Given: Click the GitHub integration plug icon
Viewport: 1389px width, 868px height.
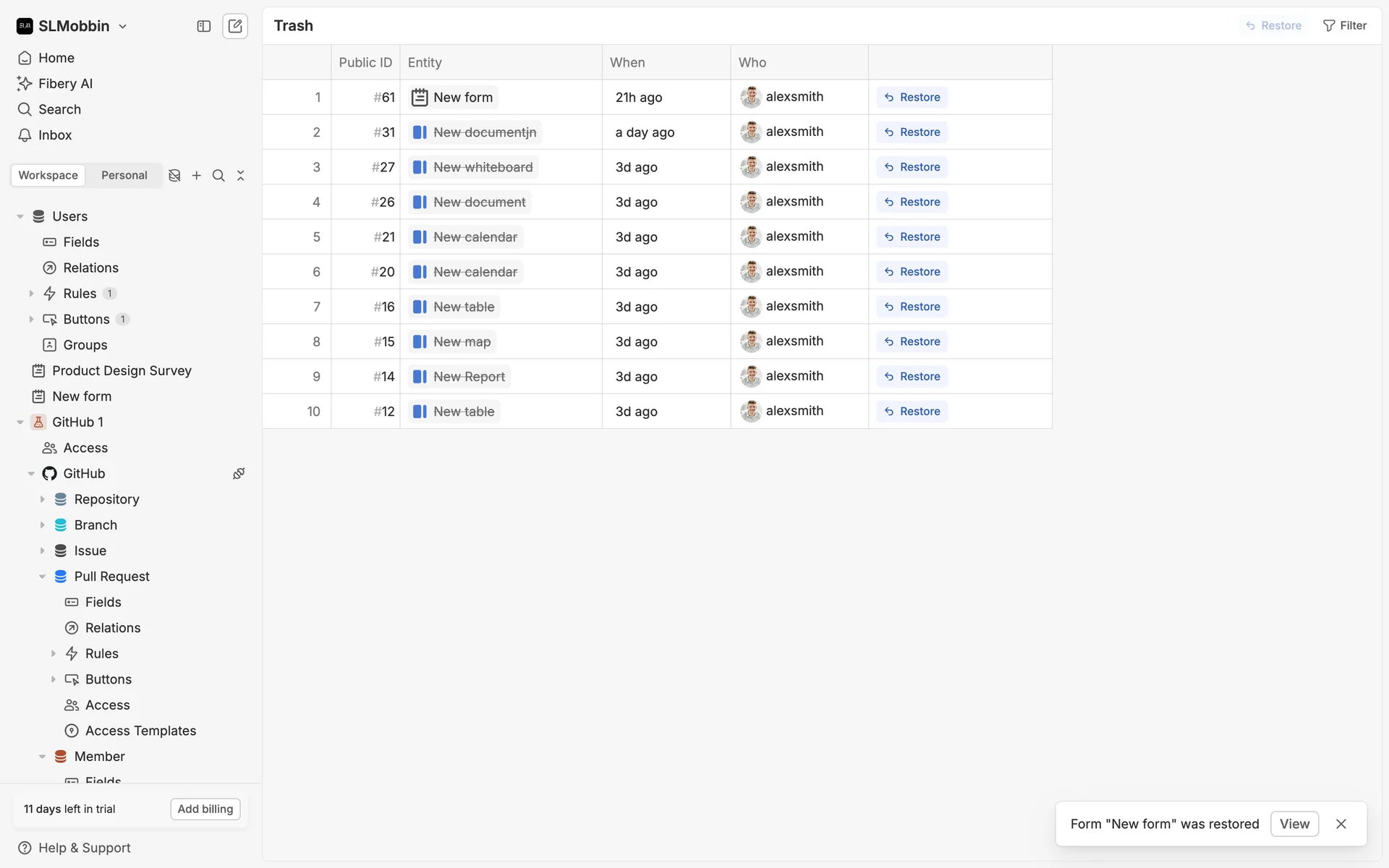Looking at the screenshot, I should point(238,474).
